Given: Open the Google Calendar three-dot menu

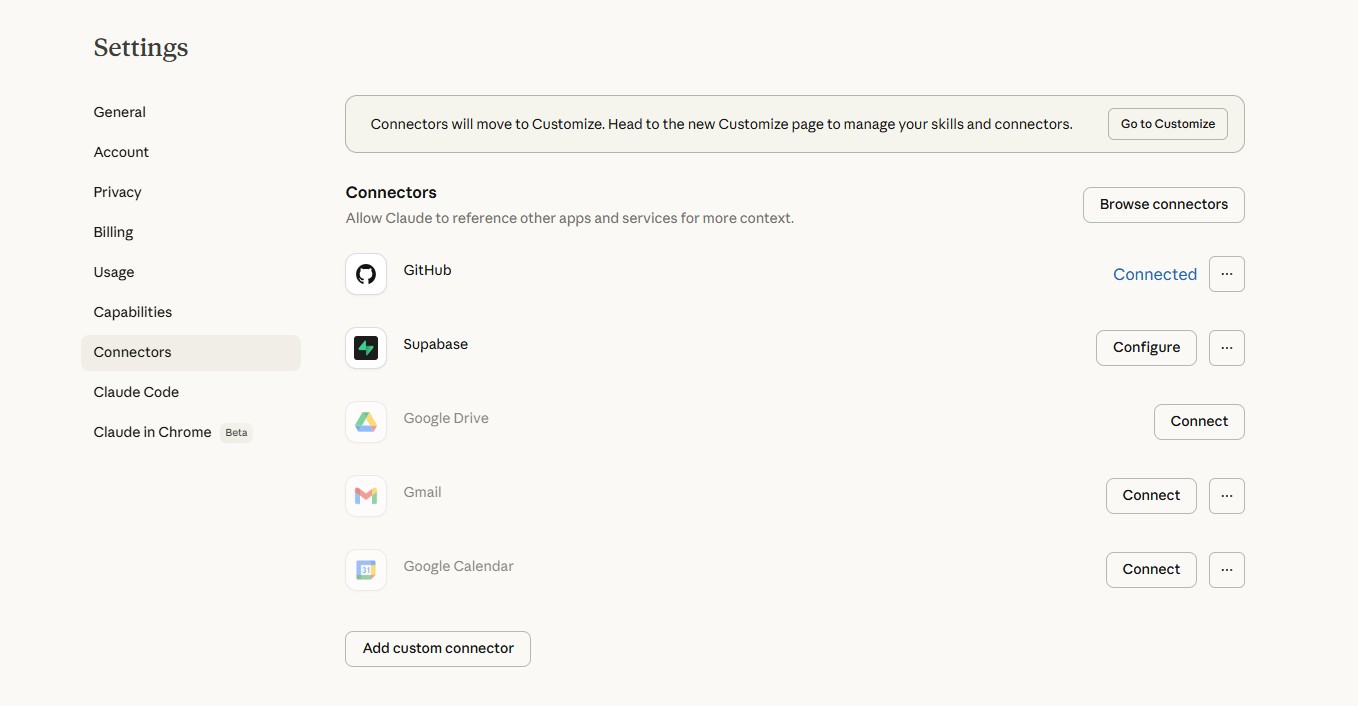Looking at the screenshot, I should 1226,570.
